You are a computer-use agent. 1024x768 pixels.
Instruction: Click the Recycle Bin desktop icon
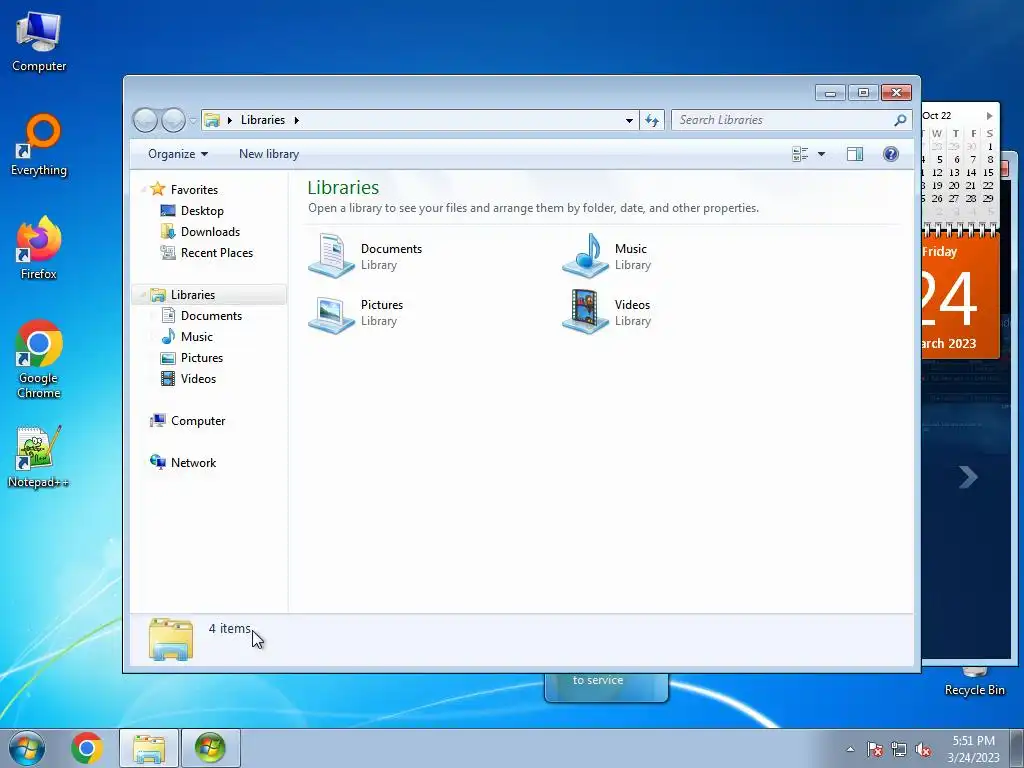974,682
